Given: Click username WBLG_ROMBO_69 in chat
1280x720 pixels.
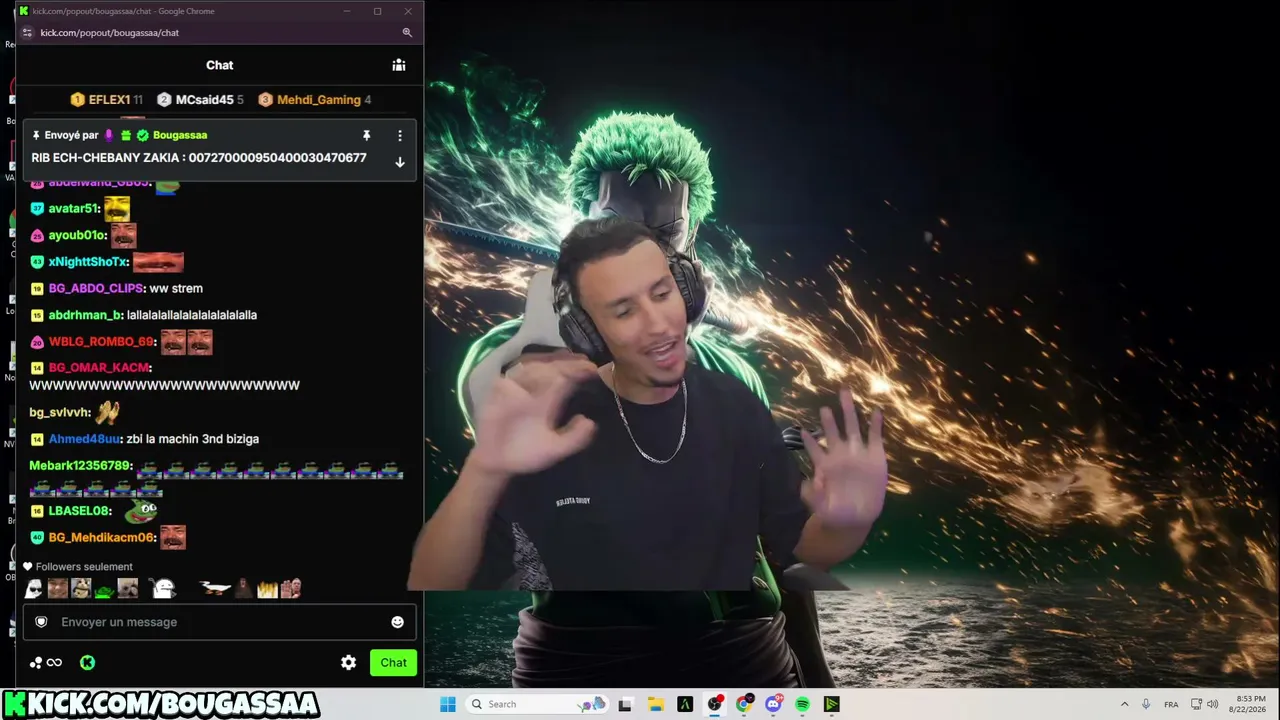Looking at the screenshot, I should point(102,342).
